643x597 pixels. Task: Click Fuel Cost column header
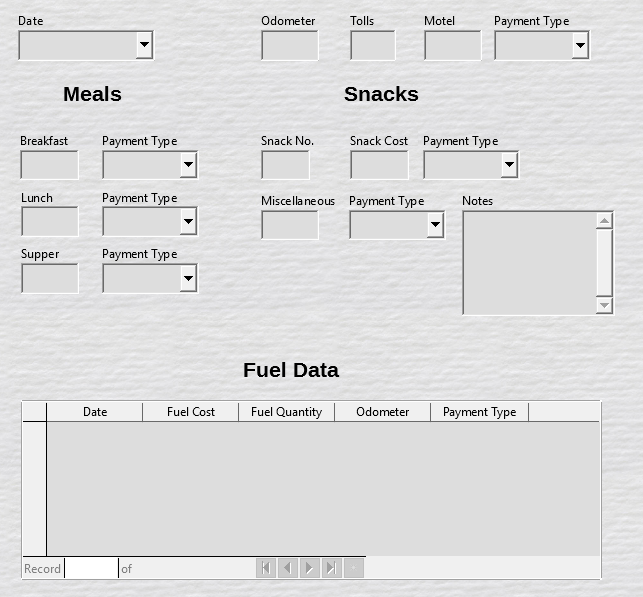190,412
